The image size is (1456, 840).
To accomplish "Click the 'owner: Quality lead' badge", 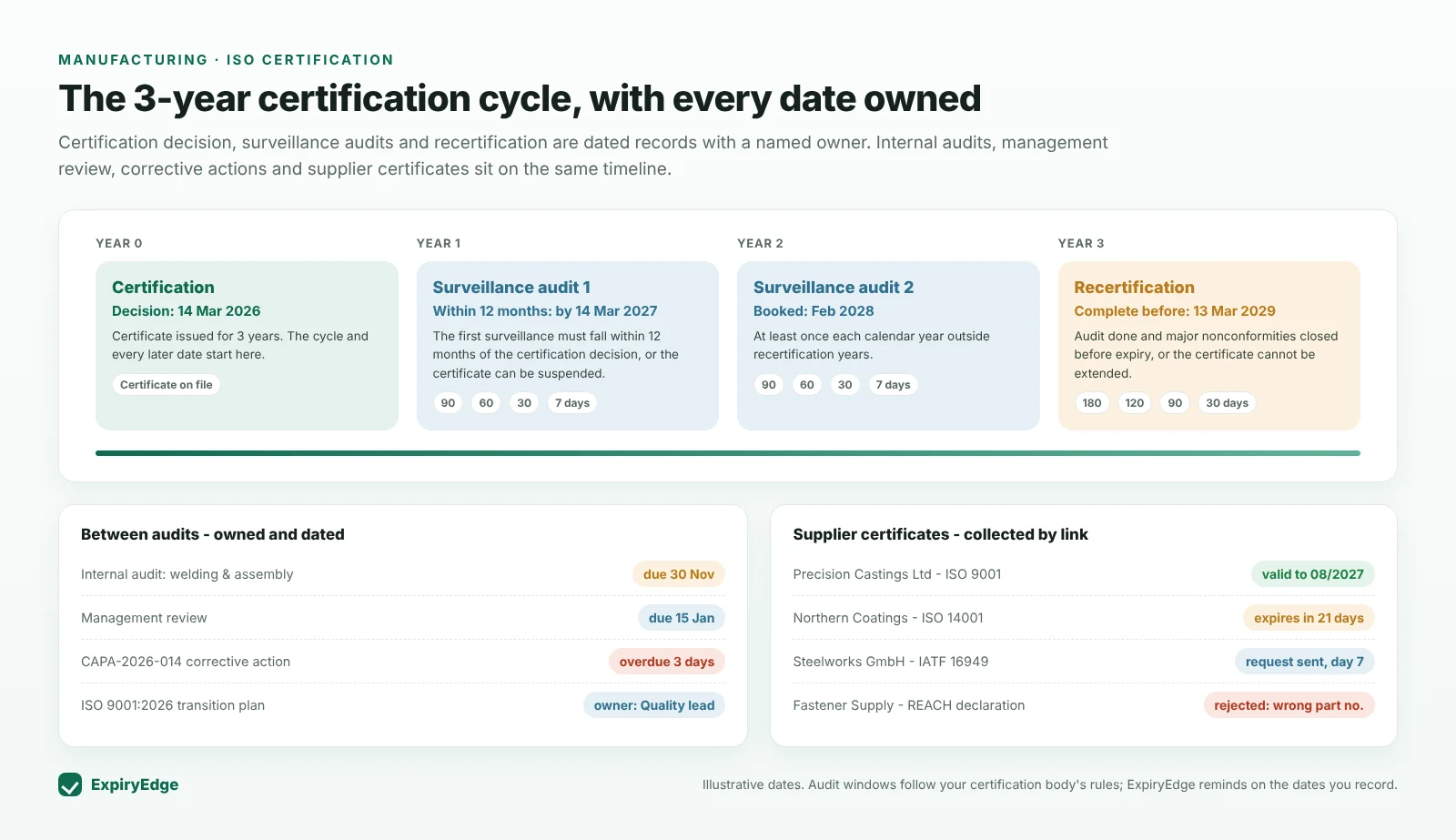I will (654, 705).
